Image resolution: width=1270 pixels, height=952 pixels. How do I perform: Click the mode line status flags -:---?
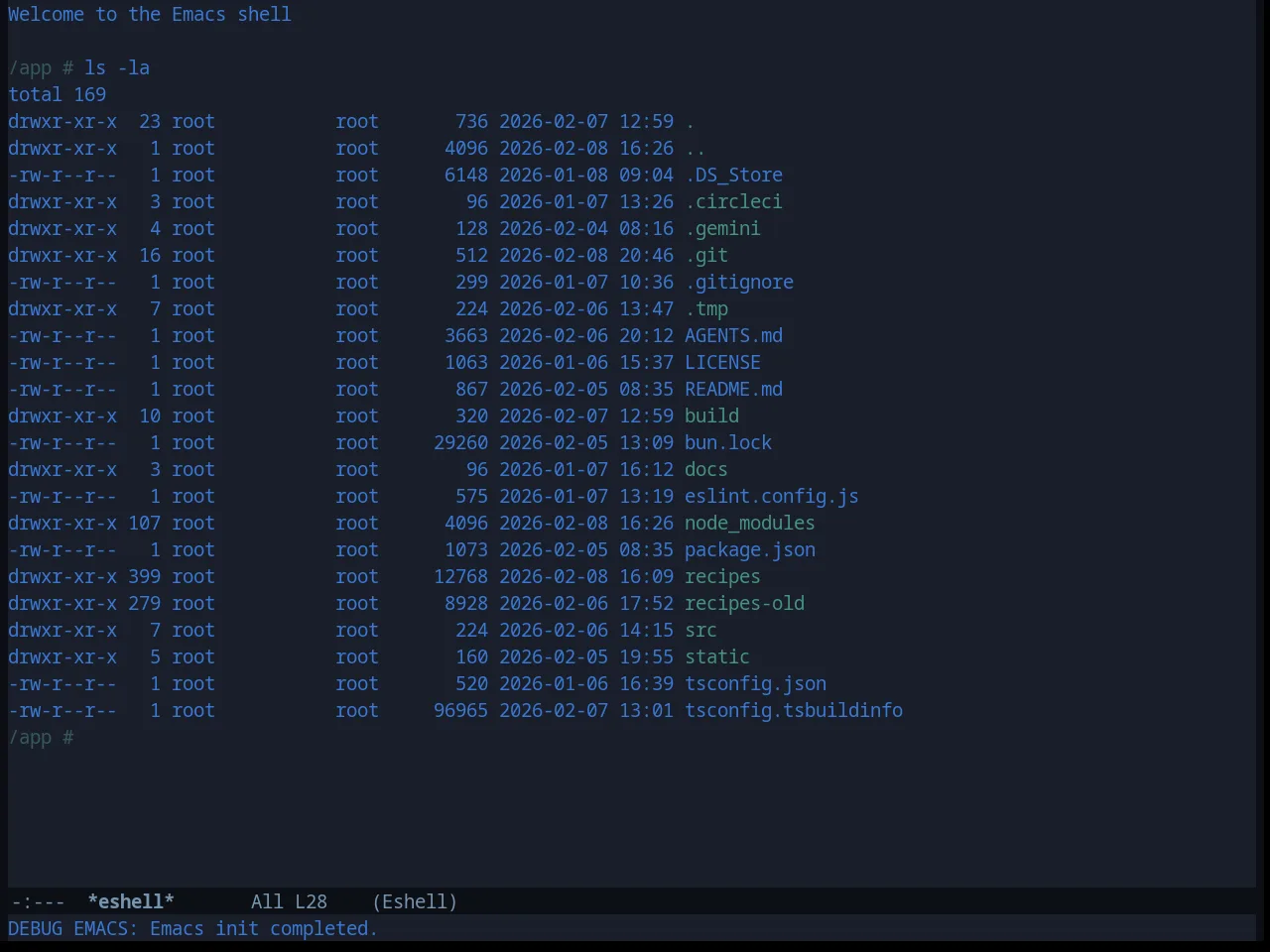[x=38, y=901]
